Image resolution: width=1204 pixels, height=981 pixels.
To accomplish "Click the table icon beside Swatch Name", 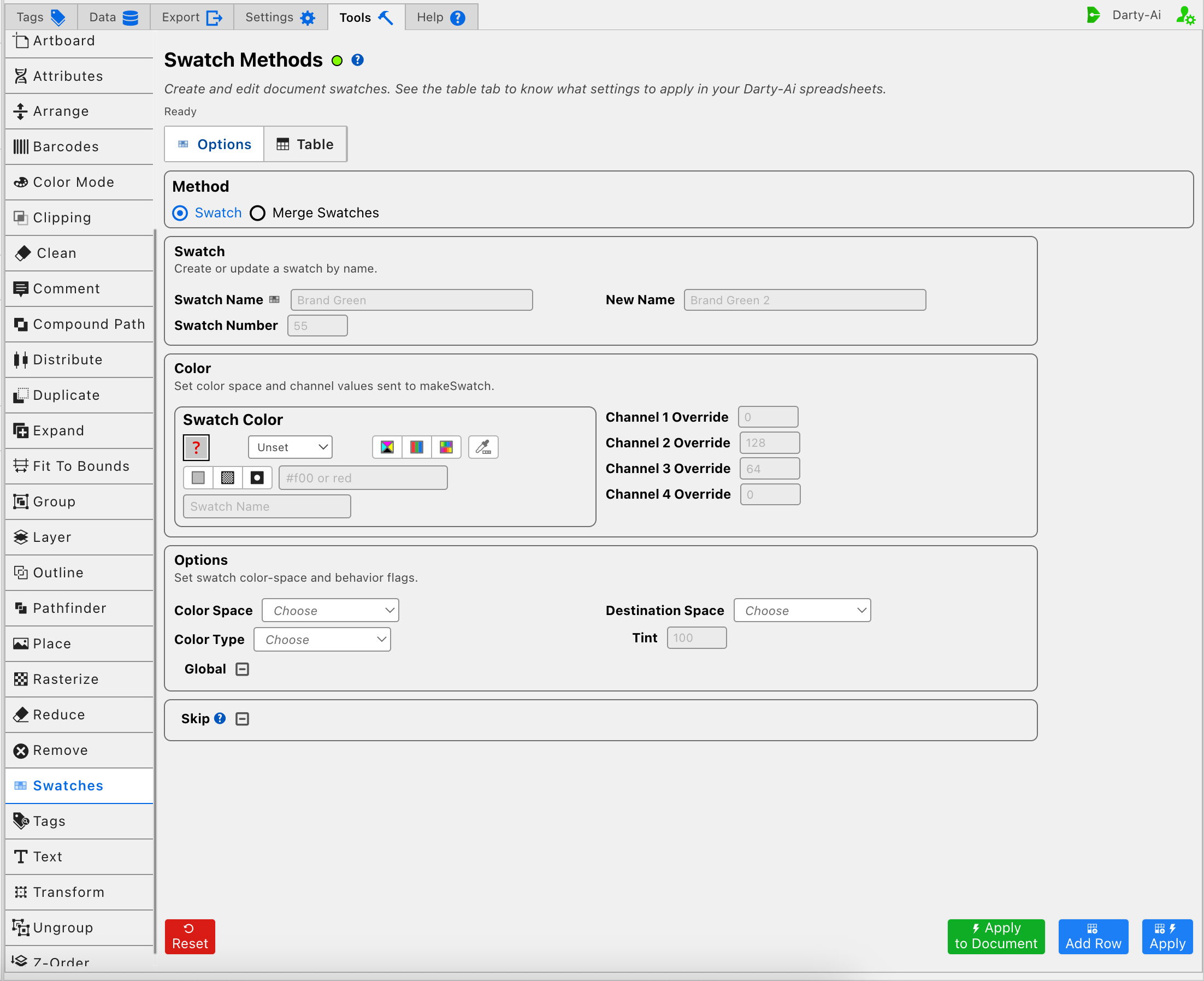I will click(x=274, y=299).
